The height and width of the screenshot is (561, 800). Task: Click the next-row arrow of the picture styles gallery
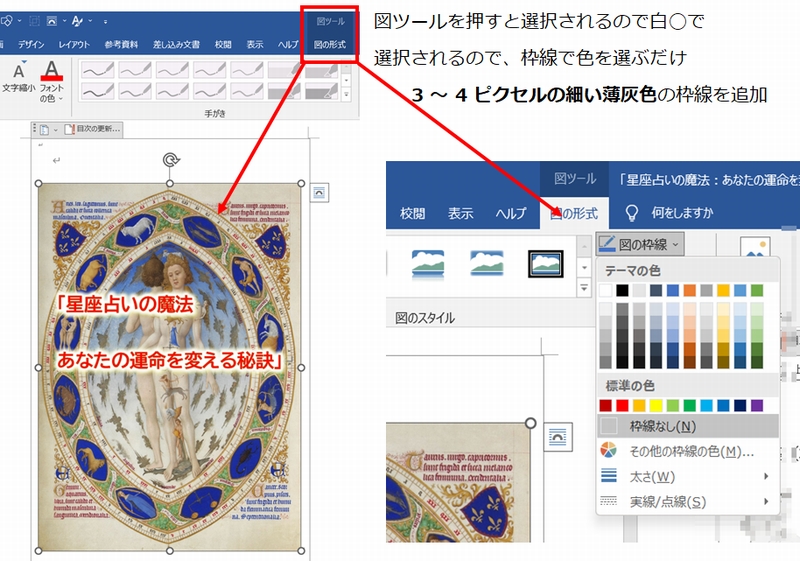click(x=584, y=268)
